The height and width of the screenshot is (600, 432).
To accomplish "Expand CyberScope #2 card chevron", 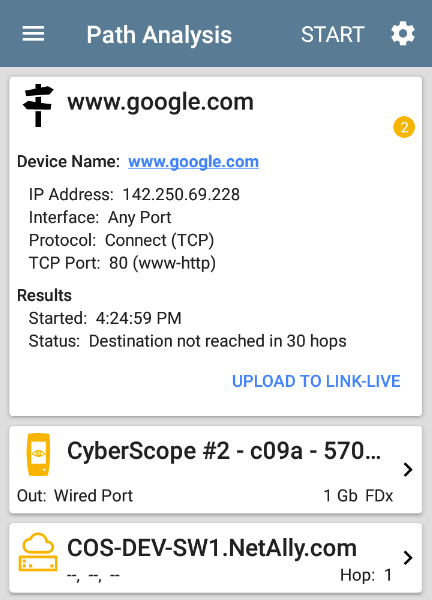I will click(408, 469).
